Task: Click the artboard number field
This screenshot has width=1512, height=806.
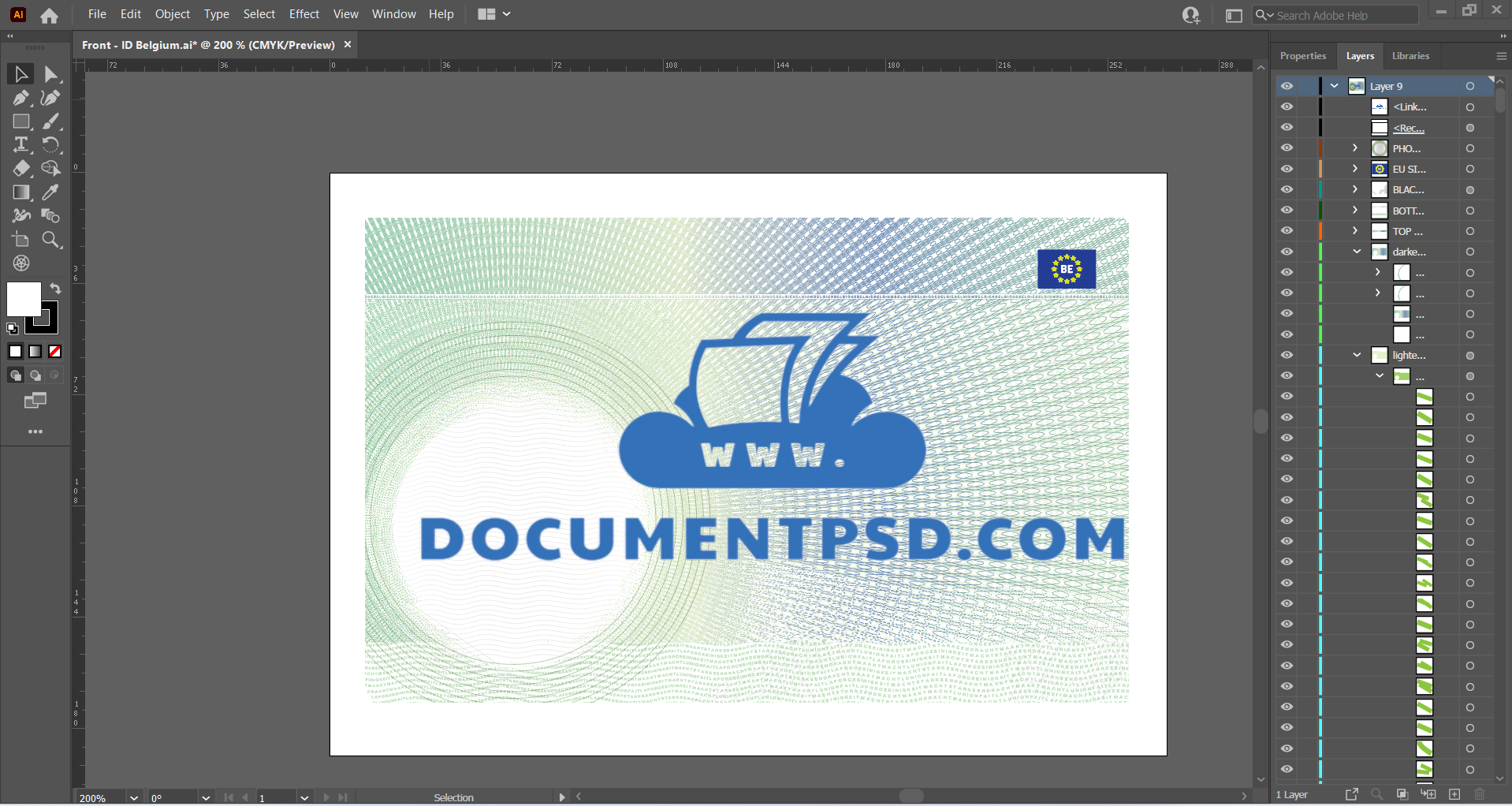Action: coord(276,798)
